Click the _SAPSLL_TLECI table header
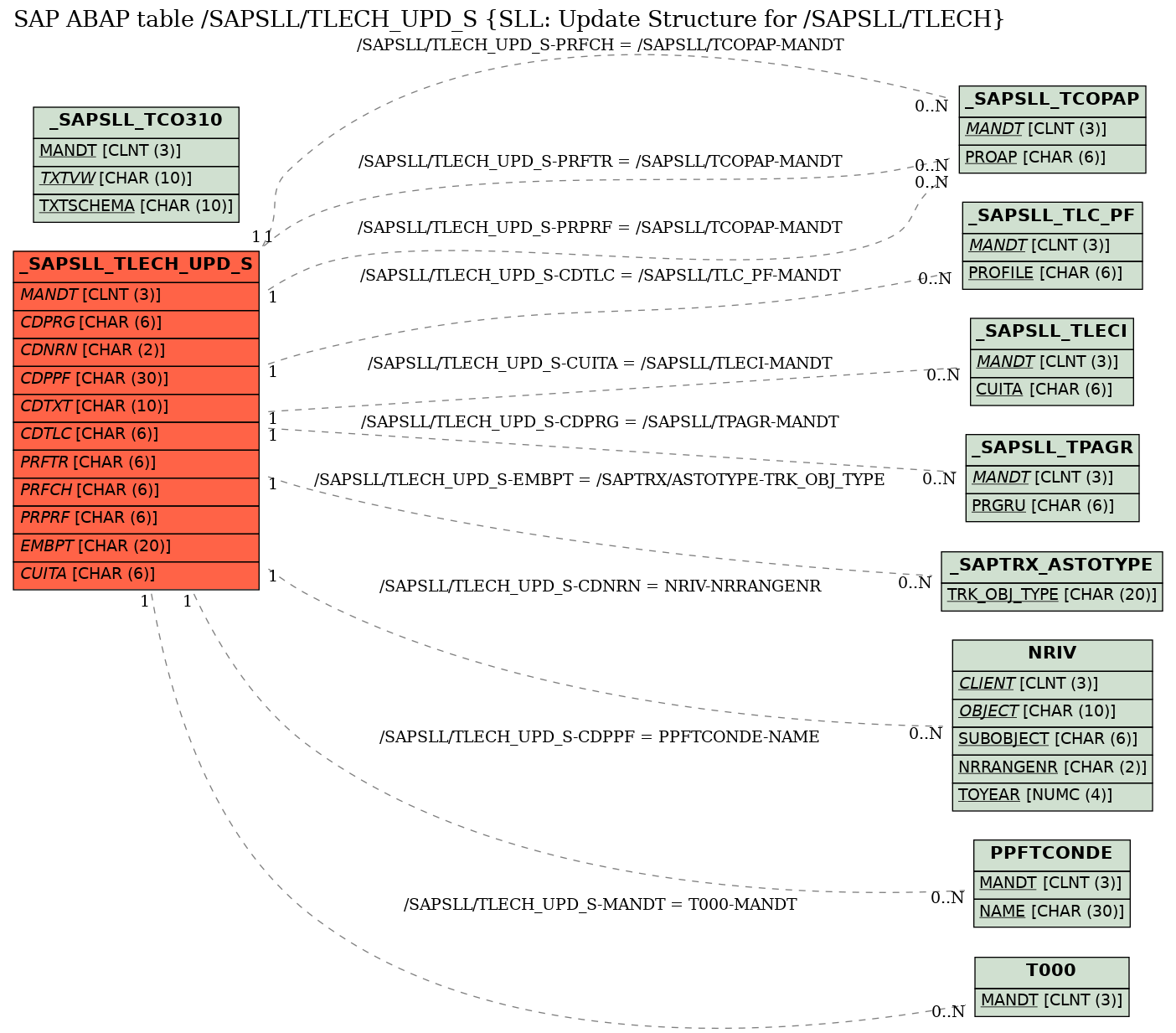 1052,333
